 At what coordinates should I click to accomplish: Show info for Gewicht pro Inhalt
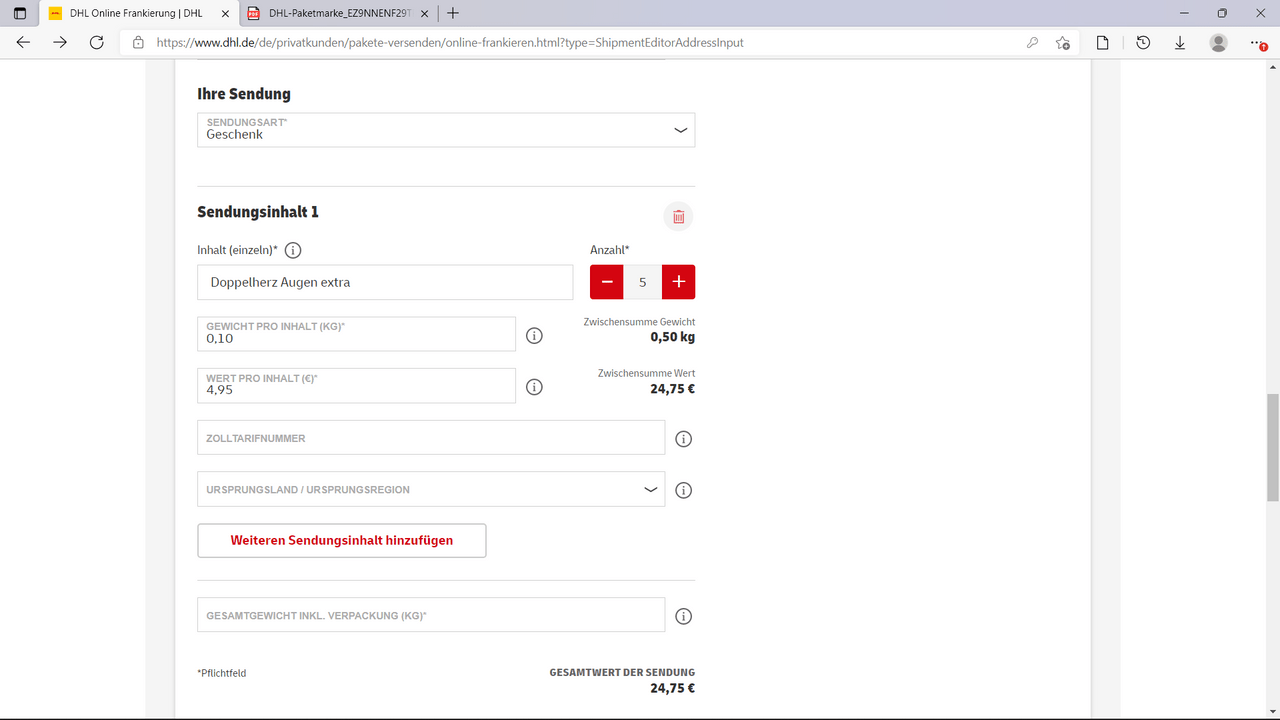pos(534,335)
